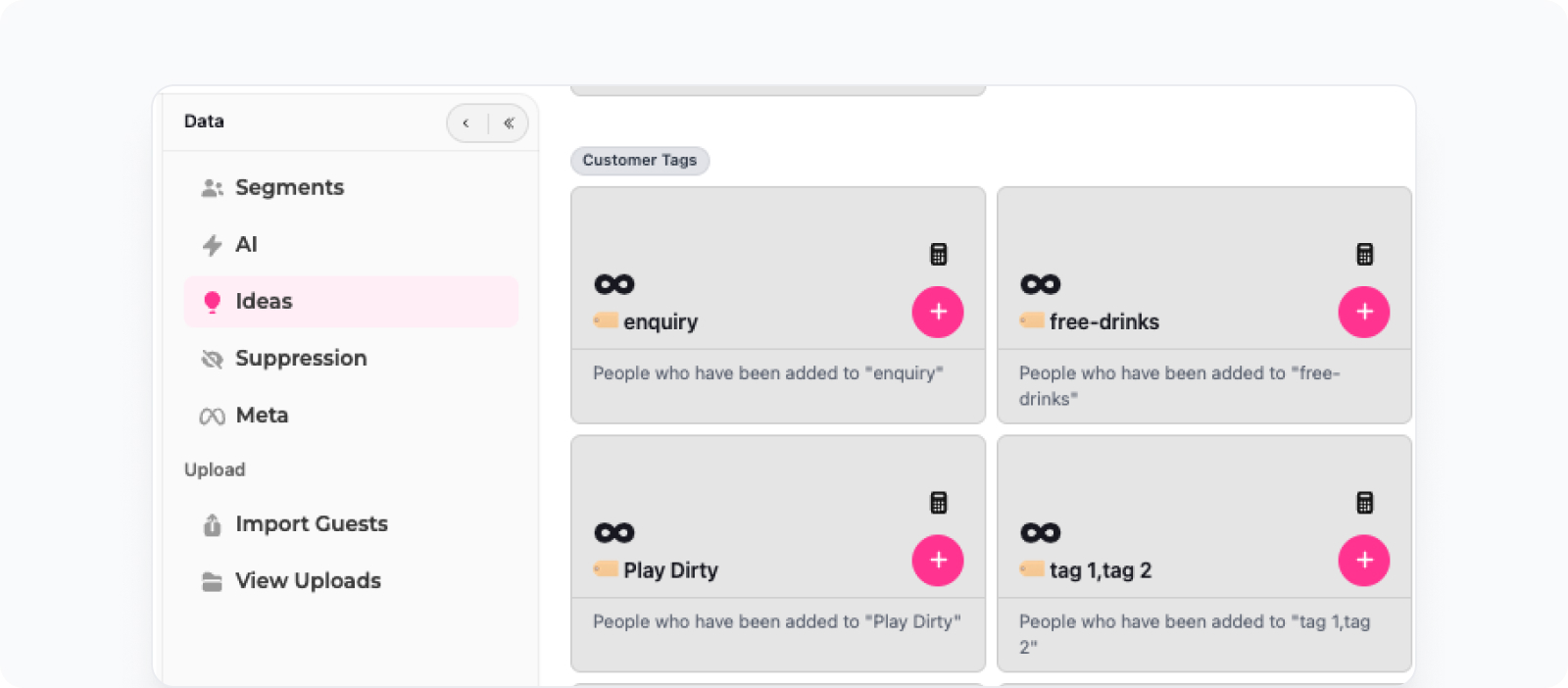Click the calculator icon on Play Dirty card
This screenshot has width=1568, height=688.
938,503
